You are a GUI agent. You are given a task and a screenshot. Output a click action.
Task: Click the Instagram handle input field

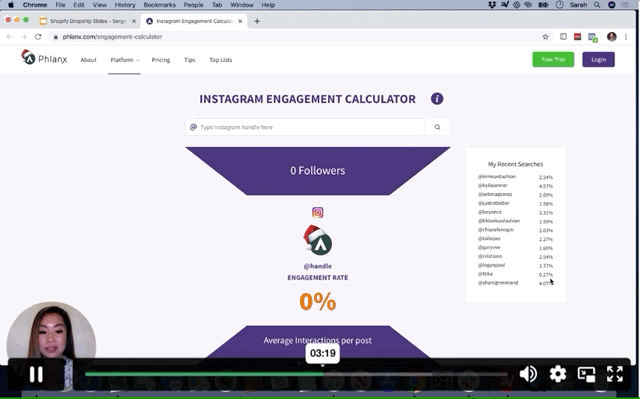tap(305, 127)
